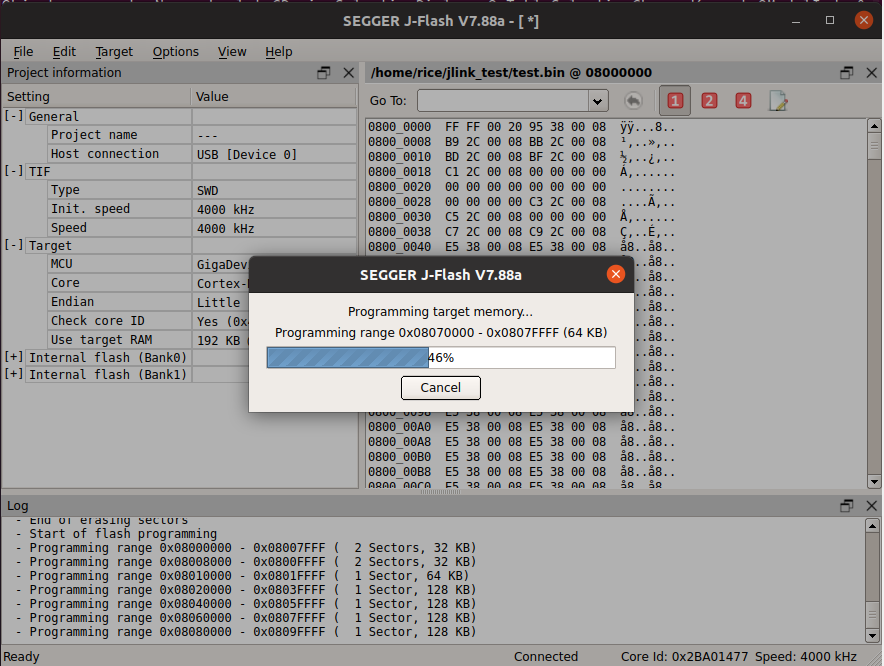Click the 46% programming progress bar
884x666 pixels.
[x=441, y=358]
